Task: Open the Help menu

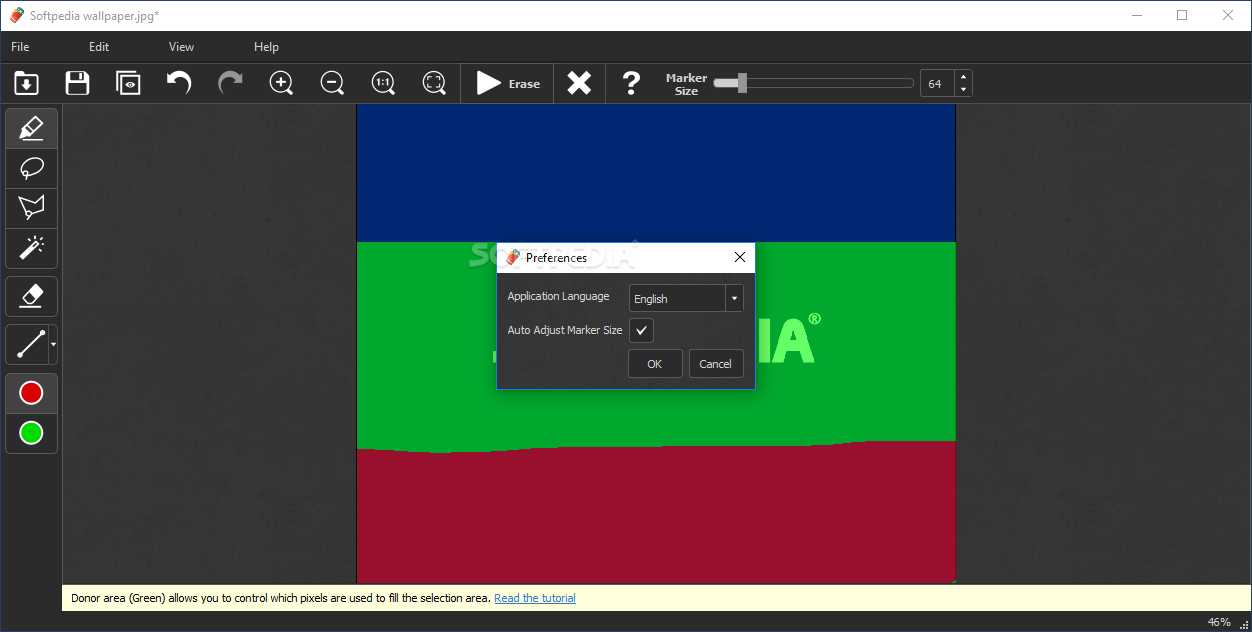Action: coord(266,47)
